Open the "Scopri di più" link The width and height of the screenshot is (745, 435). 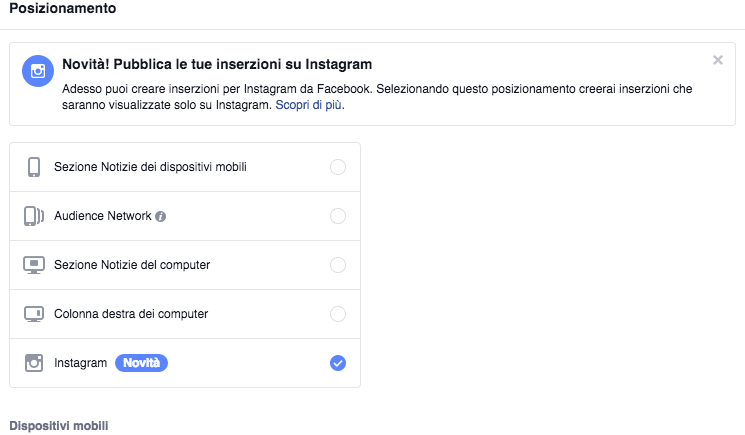click(310, 104)
